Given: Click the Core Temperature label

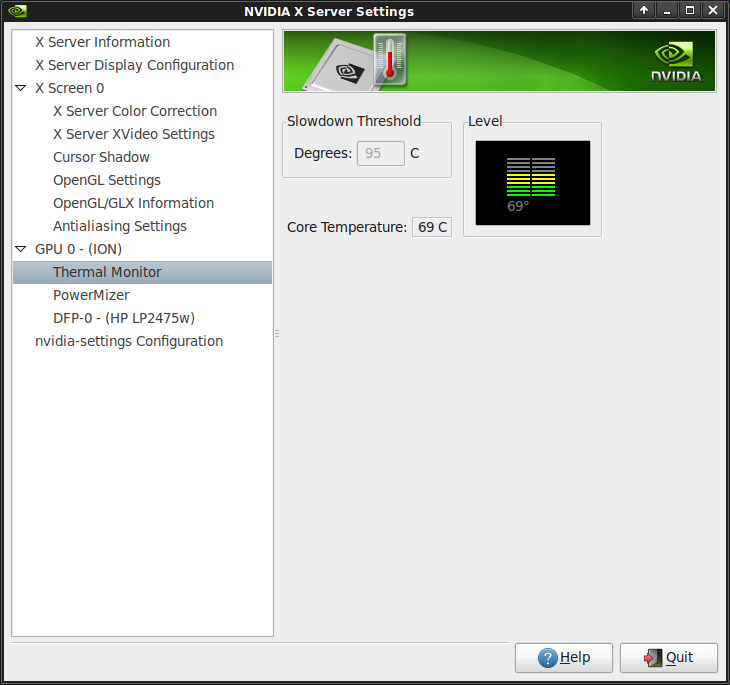Looking at the screenshot, I should pos(347,227).
